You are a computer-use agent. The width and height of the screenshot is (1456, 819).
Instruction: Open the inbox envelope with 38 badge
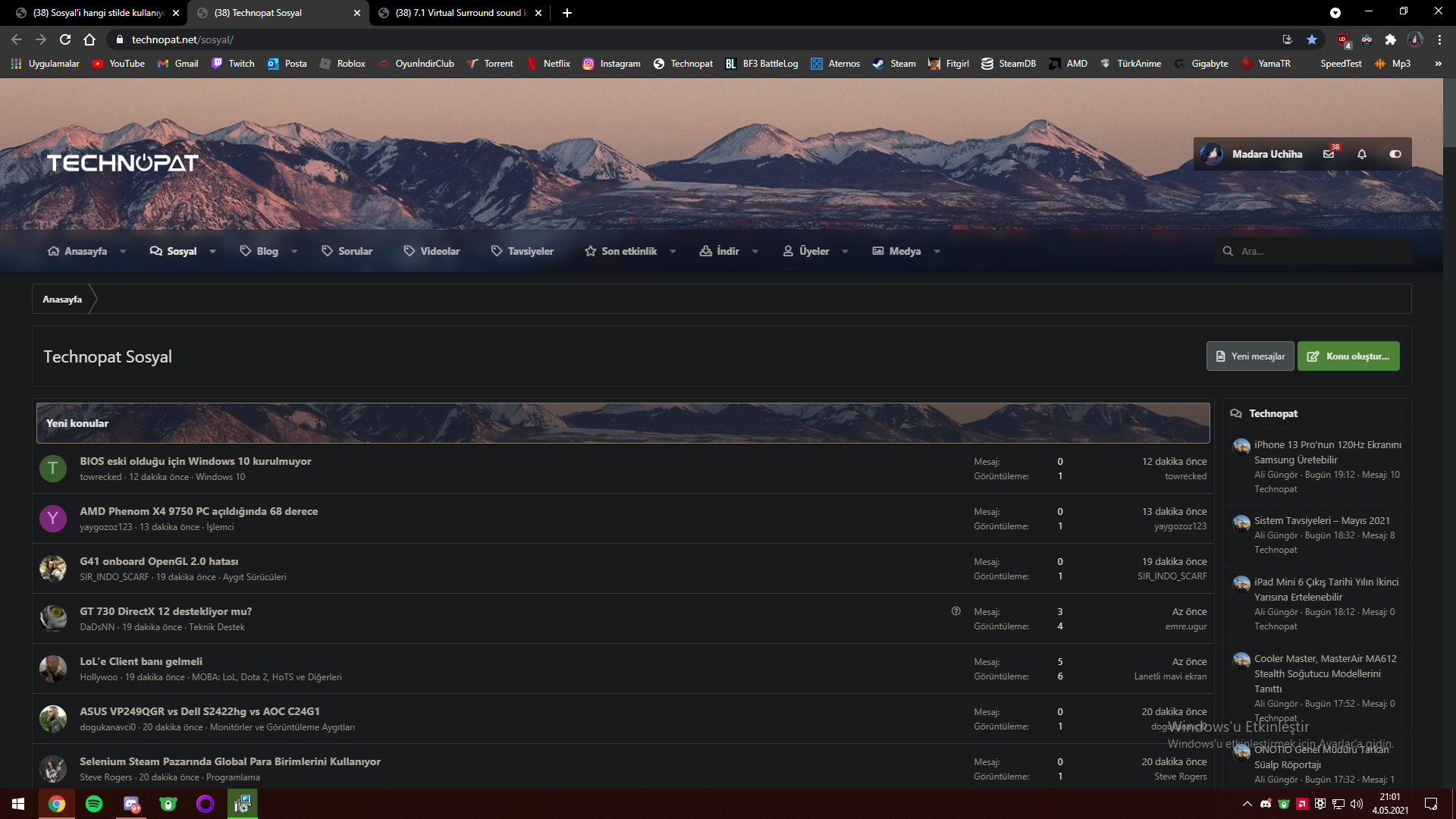click(1329, 154)
